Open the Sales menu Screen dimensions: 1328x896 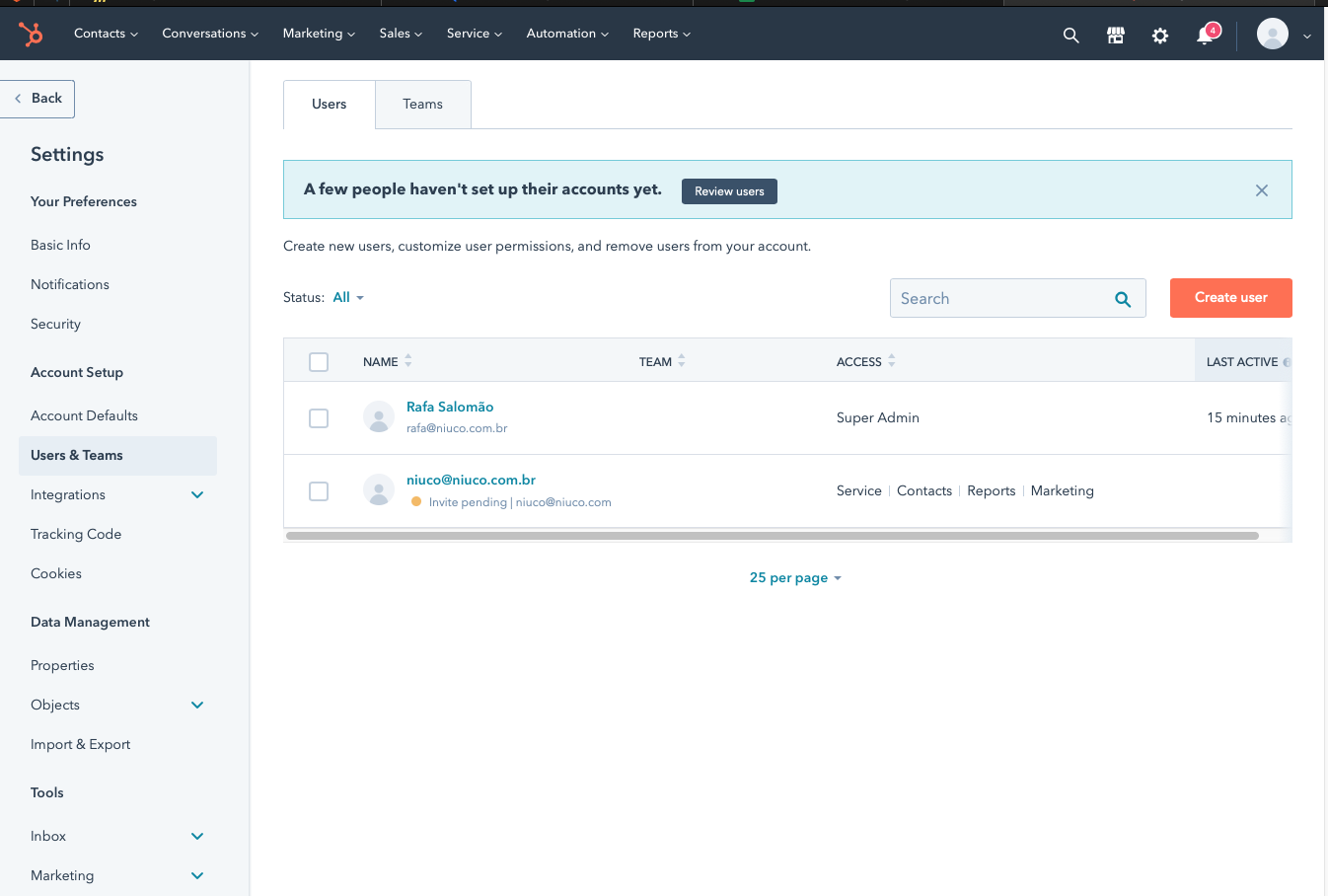pyautogui.click(x=401, y=34)
